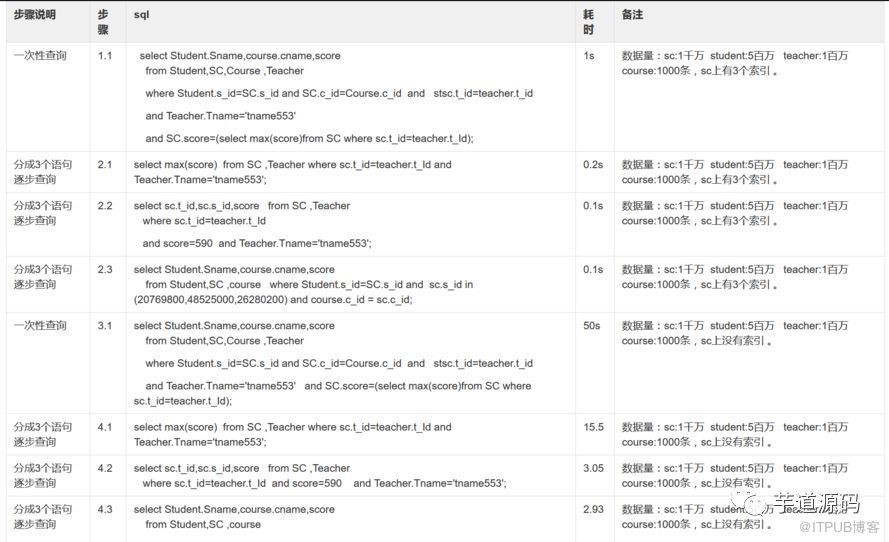Select step number 4.3 cell
The width and height of the screenshot is (889, 542).
pyautogui.click(x=105, y=509)
